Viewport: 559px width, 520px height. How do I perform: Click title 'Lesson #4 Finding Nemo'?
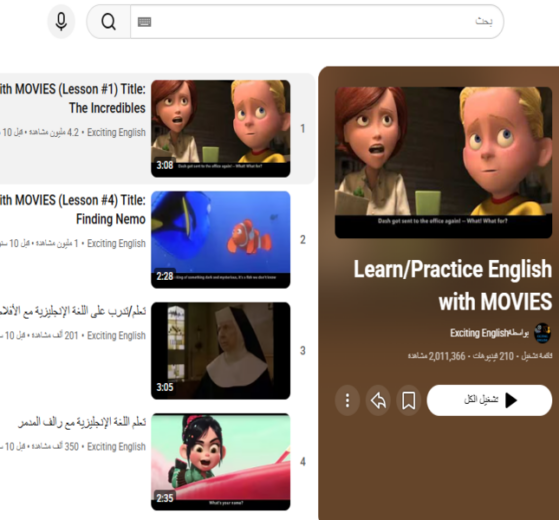click(x=73, y=210)
